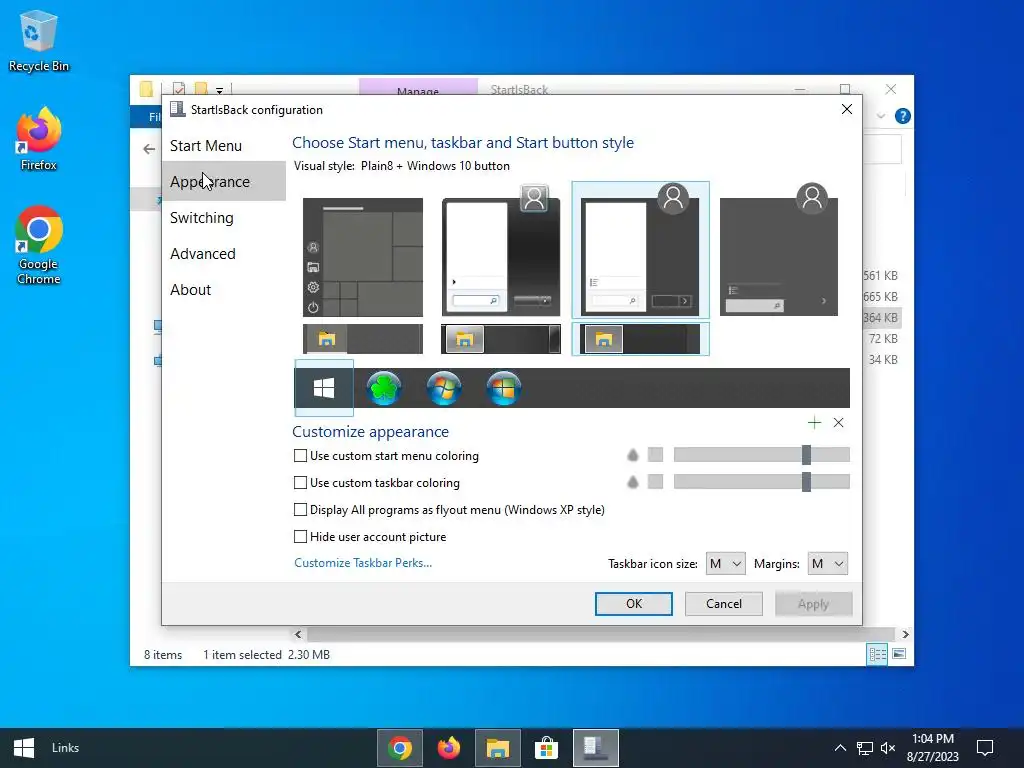1024x768 pixels.
Task: Click the start menu color swatch
Action: tap(655, 455)
